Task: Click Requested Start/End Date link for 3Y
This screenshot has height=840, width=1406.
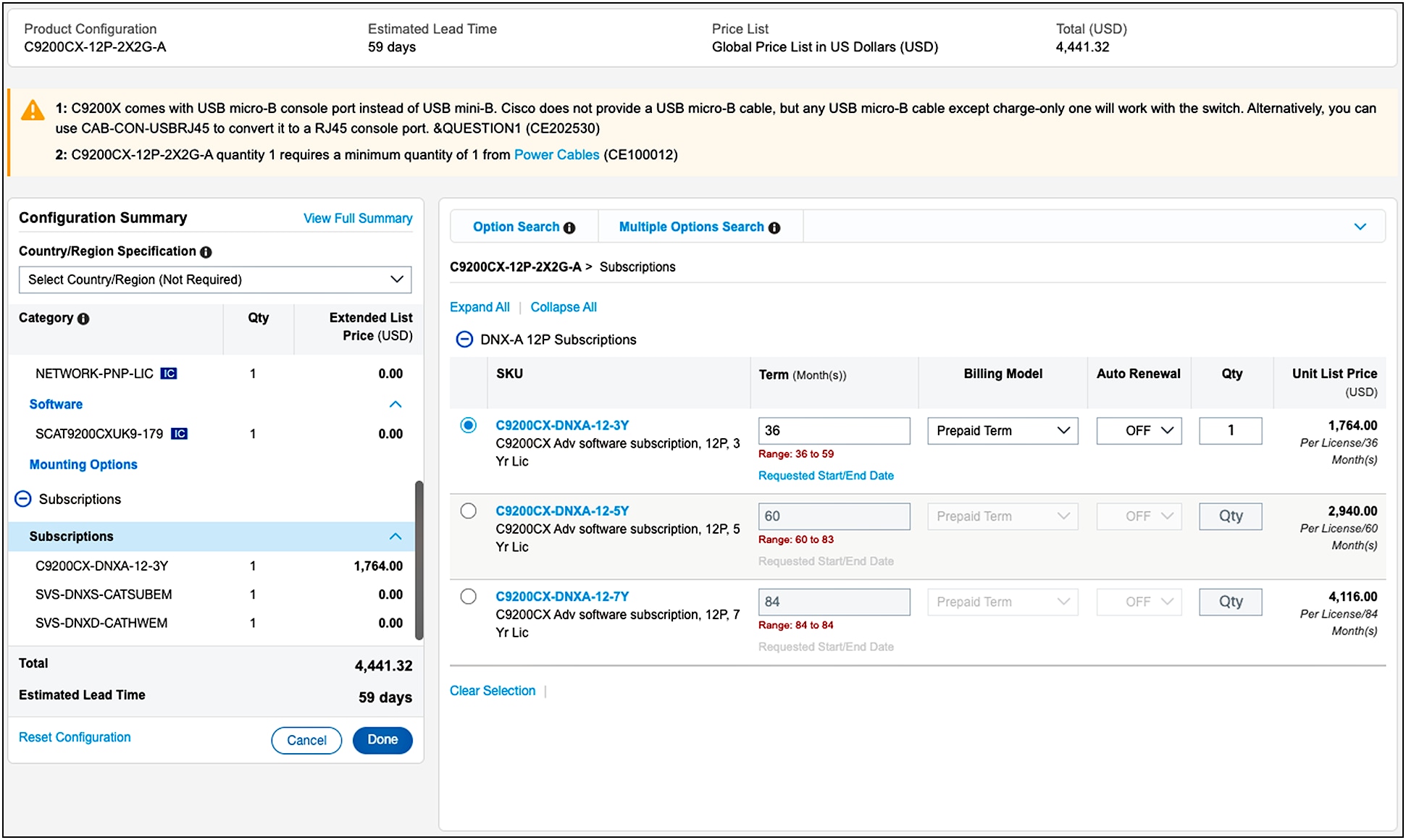Action: pyautogui.click(x=826, y=476)
